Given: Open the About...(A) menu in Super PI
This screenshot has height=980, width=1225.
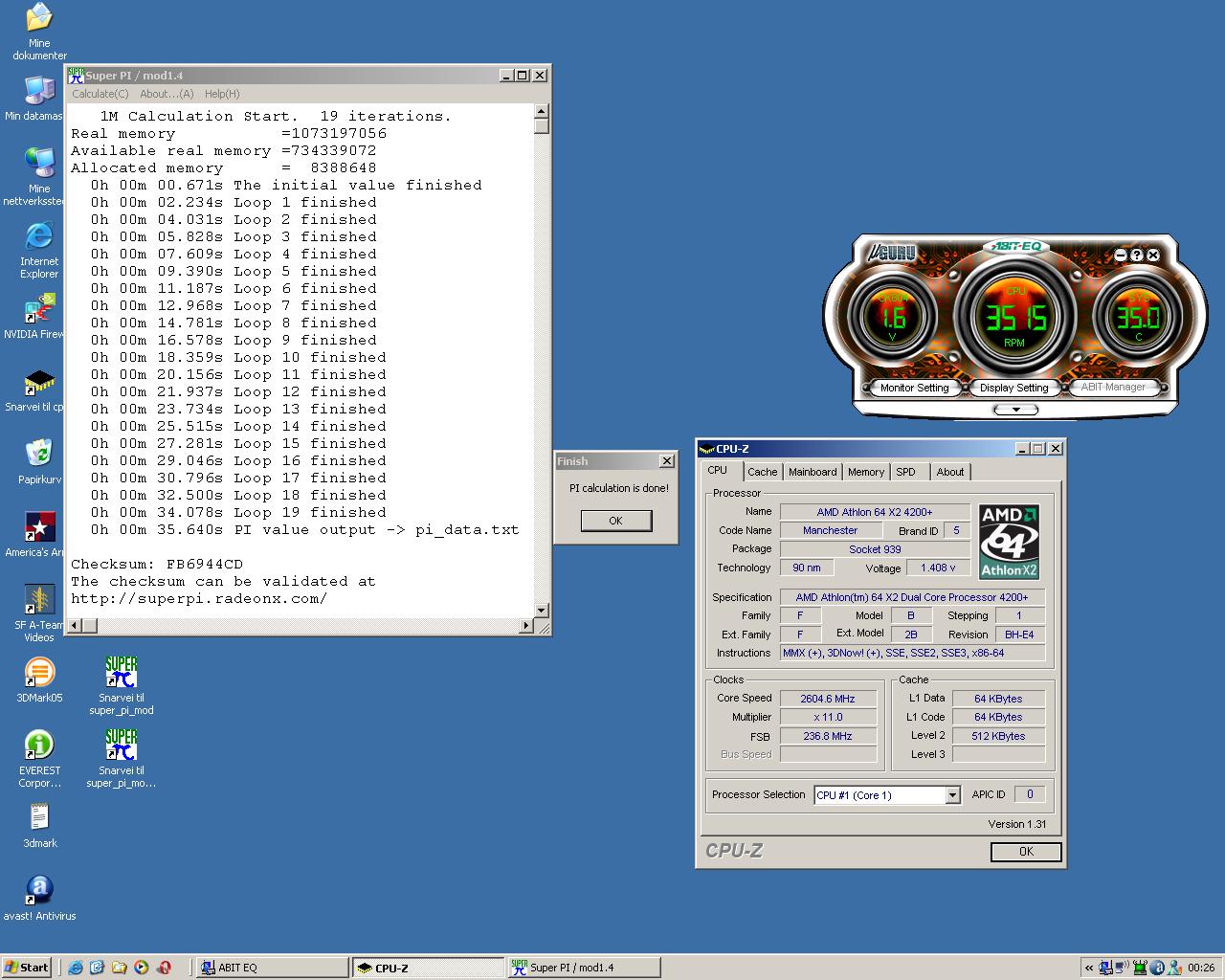Looking at the screenshot, I should (167, 94).
